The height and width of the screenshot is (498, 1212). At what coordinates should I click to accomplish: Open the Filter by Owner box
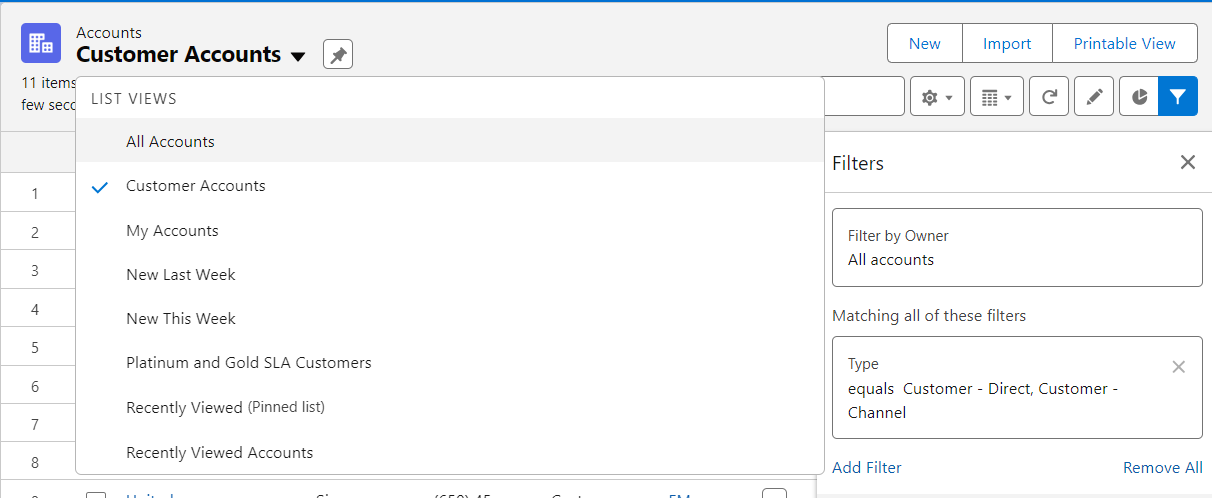(1017, 248)
